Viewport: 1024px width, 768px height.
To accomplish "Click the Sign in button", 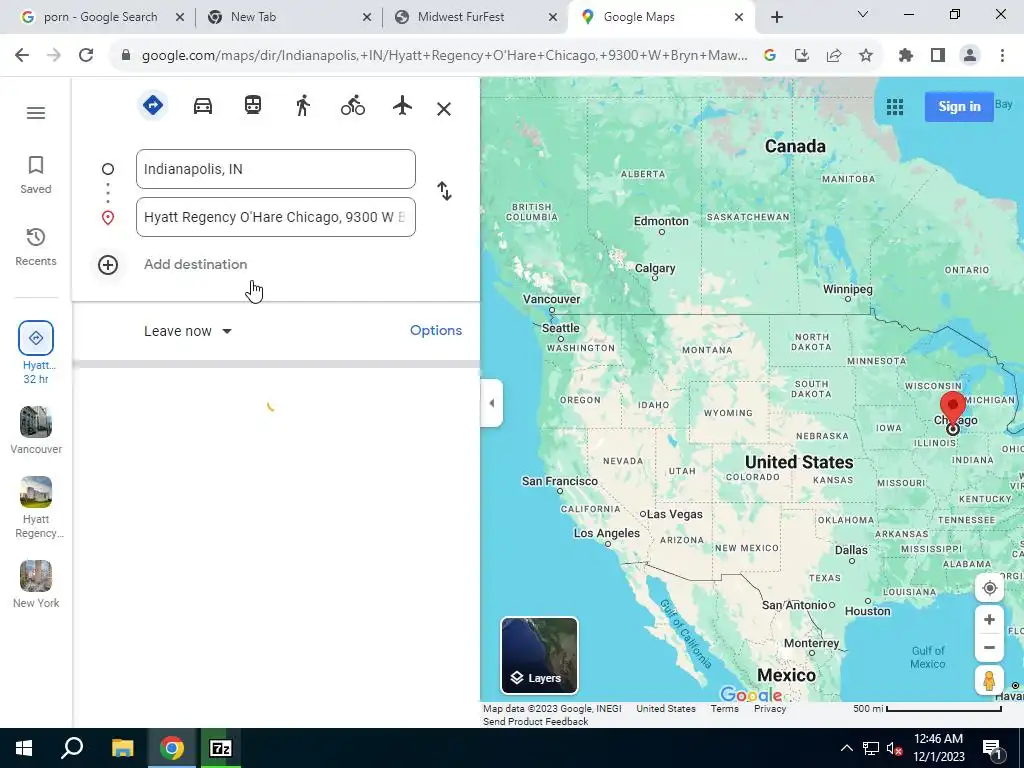I will [959, 106].
